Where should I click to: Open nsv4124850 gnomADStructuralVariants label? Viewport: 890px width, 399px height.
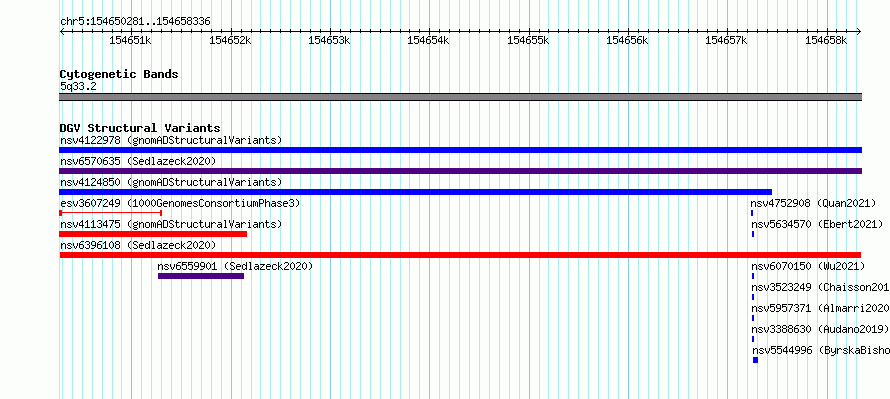(171, 182)
